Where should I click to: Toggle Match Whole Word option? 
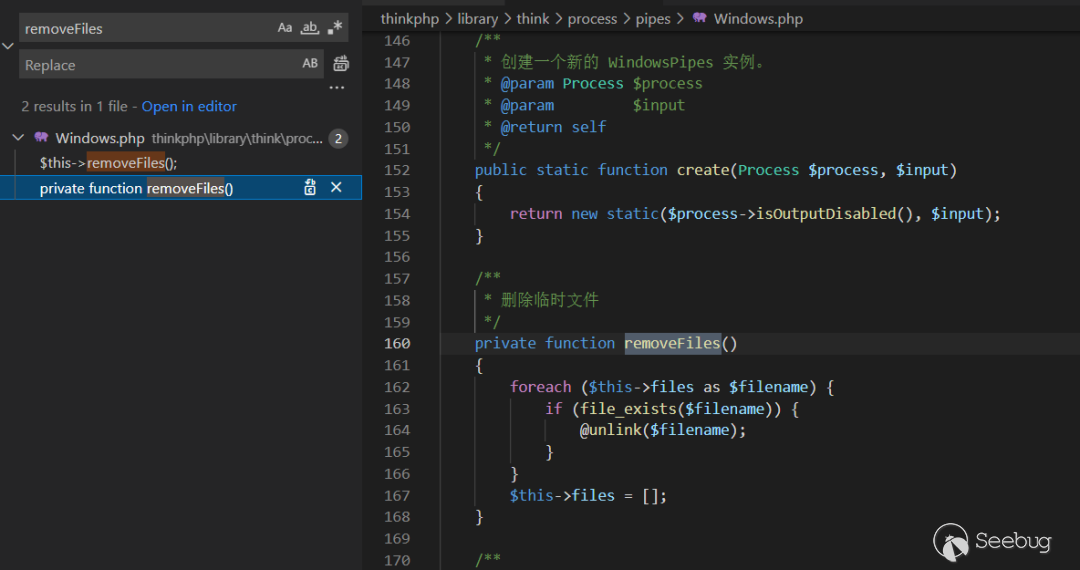point(310,28)
